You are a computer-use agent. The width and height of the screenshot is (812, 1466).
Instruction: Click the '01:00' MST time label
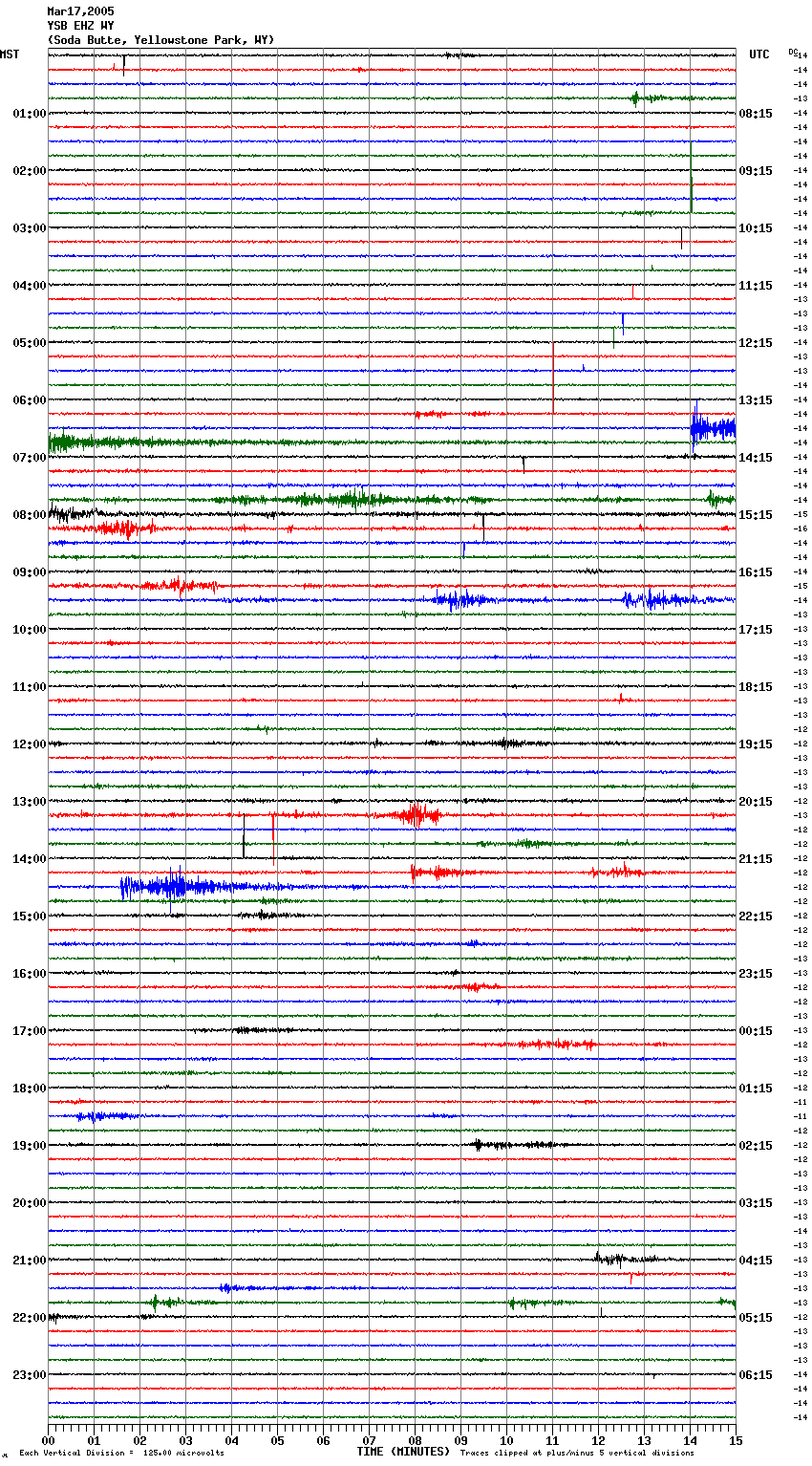click(29, 114)
